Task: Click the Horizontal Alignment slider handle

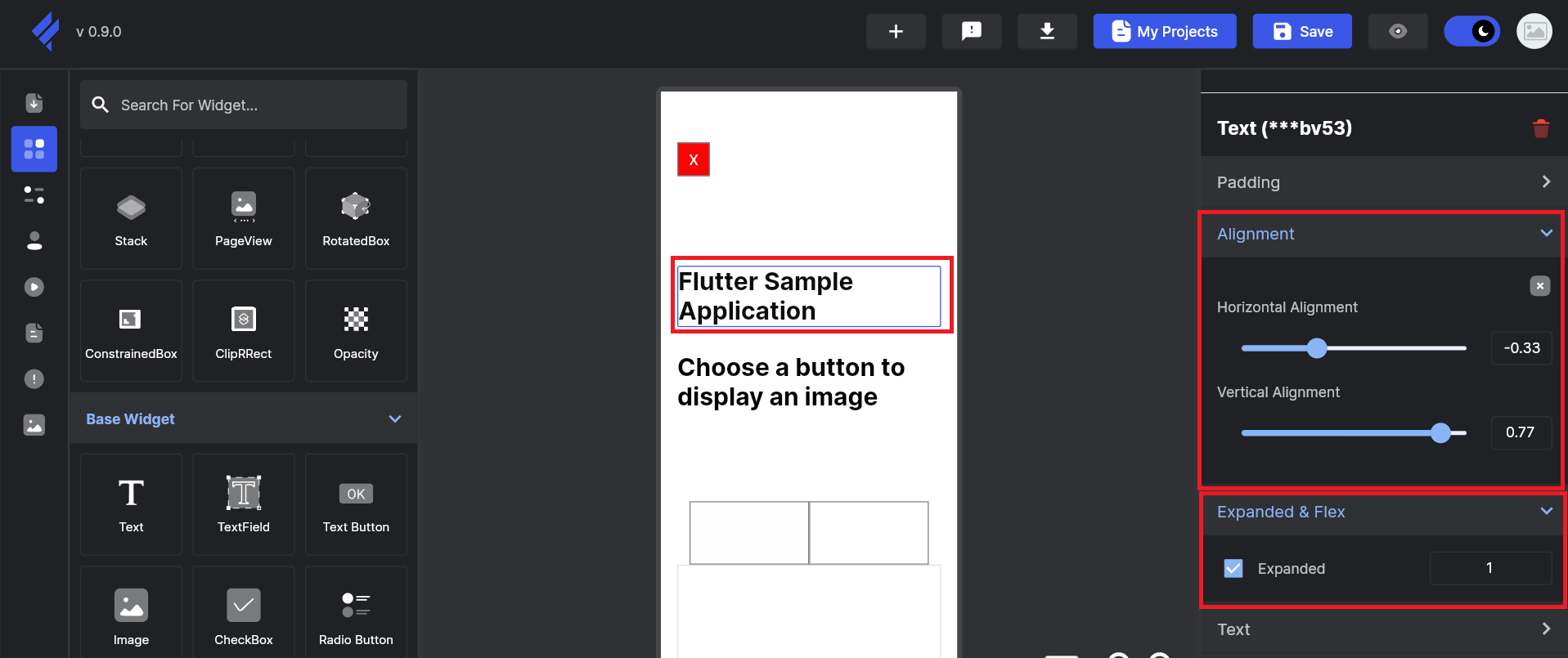Action: (x=1316, y=348)
